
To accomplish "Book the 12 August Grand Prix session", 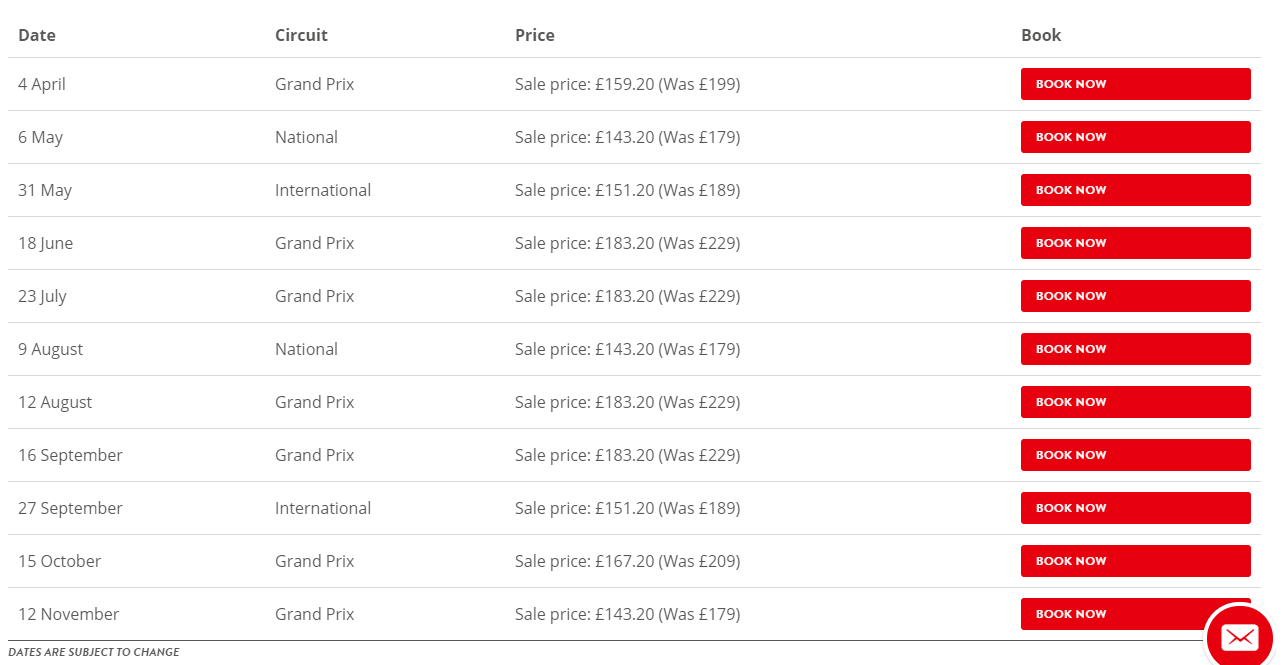I will click(1135, 402).
